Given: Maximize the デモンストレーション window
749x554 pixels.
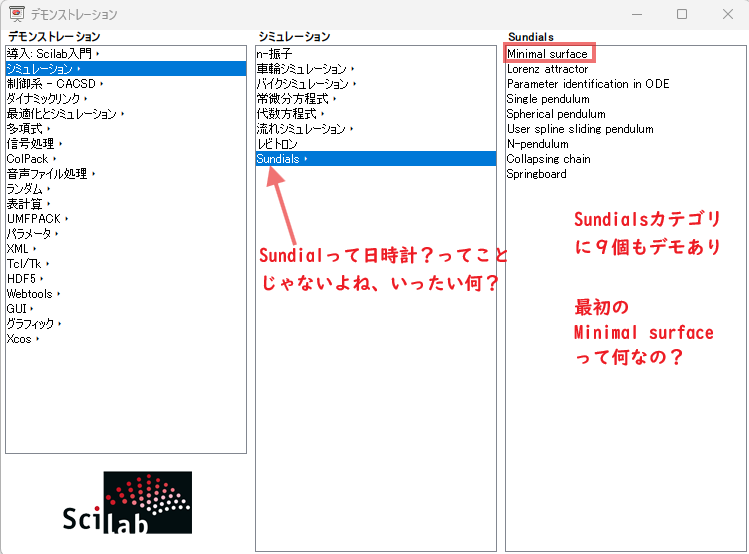Looking at the screenshot, I should click(682, 14).
